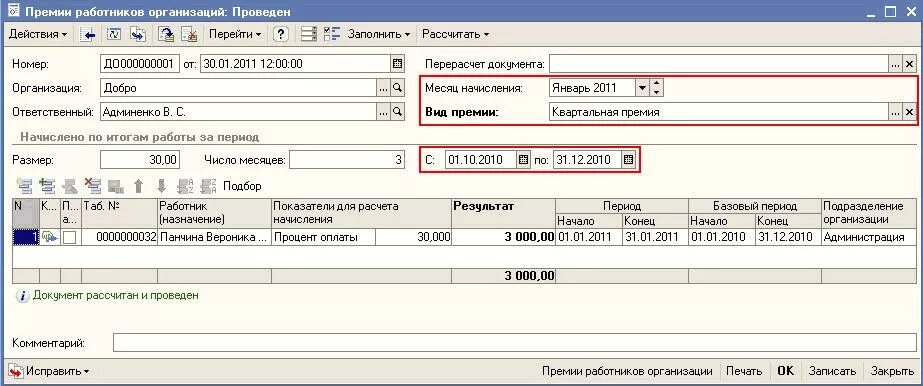Open help with the question mark icon

(x=281, y=34)
